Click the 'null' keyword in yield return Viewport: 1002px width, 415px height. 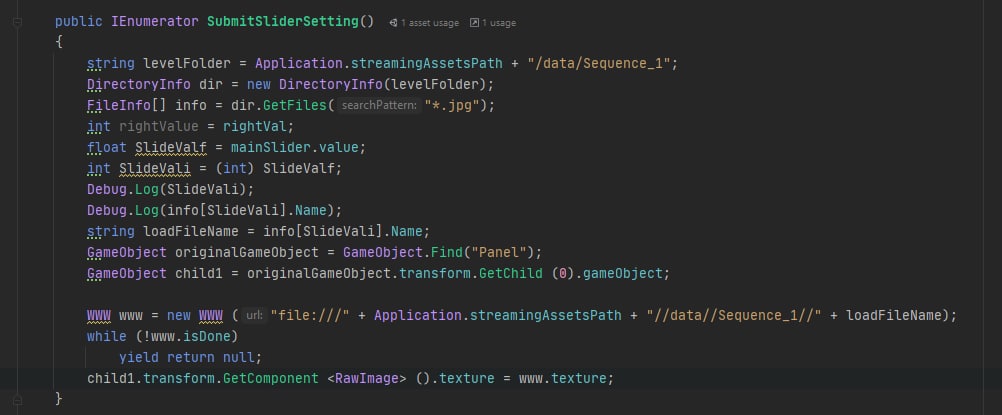coord(238,357)
